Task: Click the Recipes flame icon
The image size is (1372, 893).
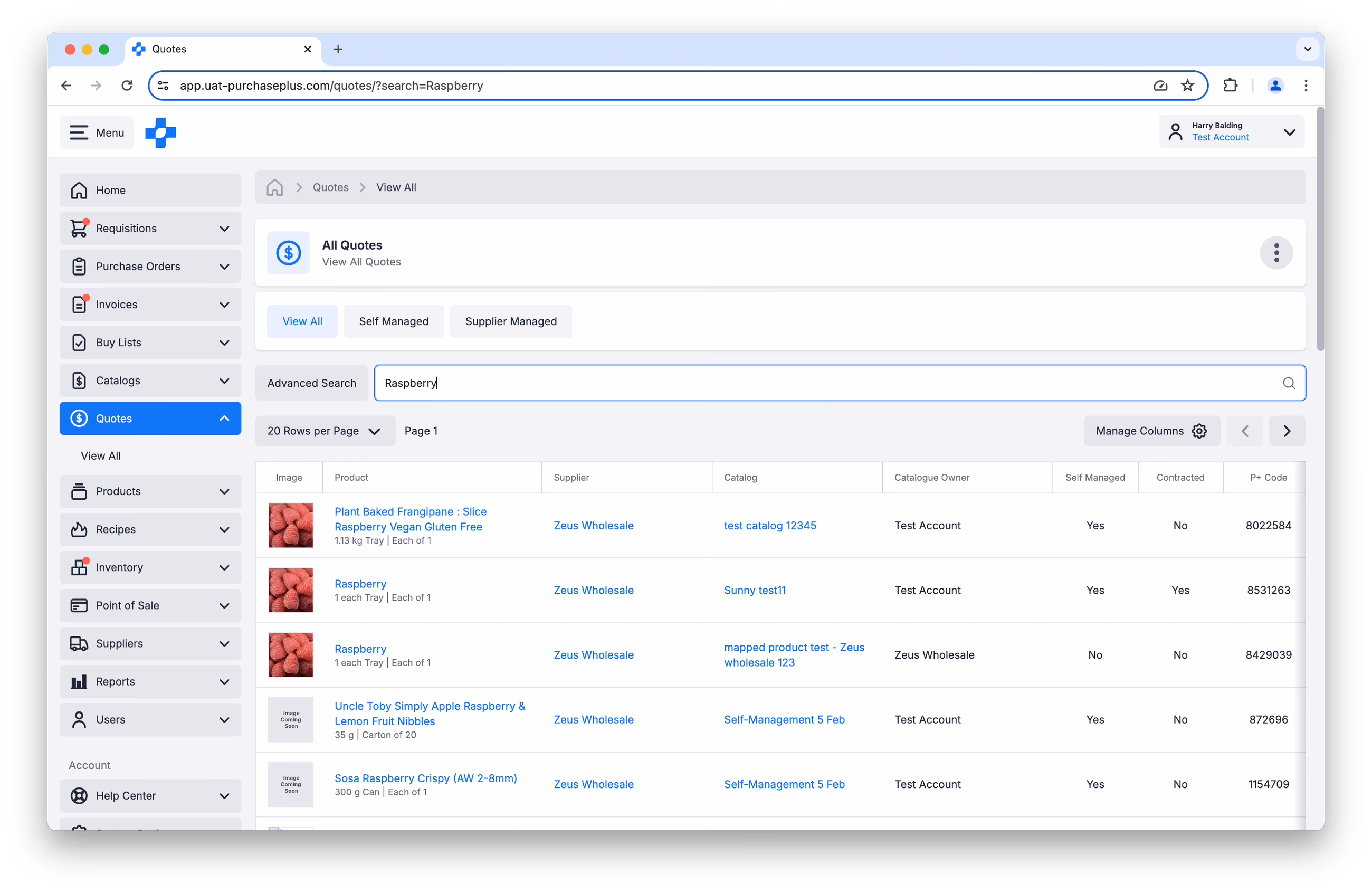Action: [79, 529]
